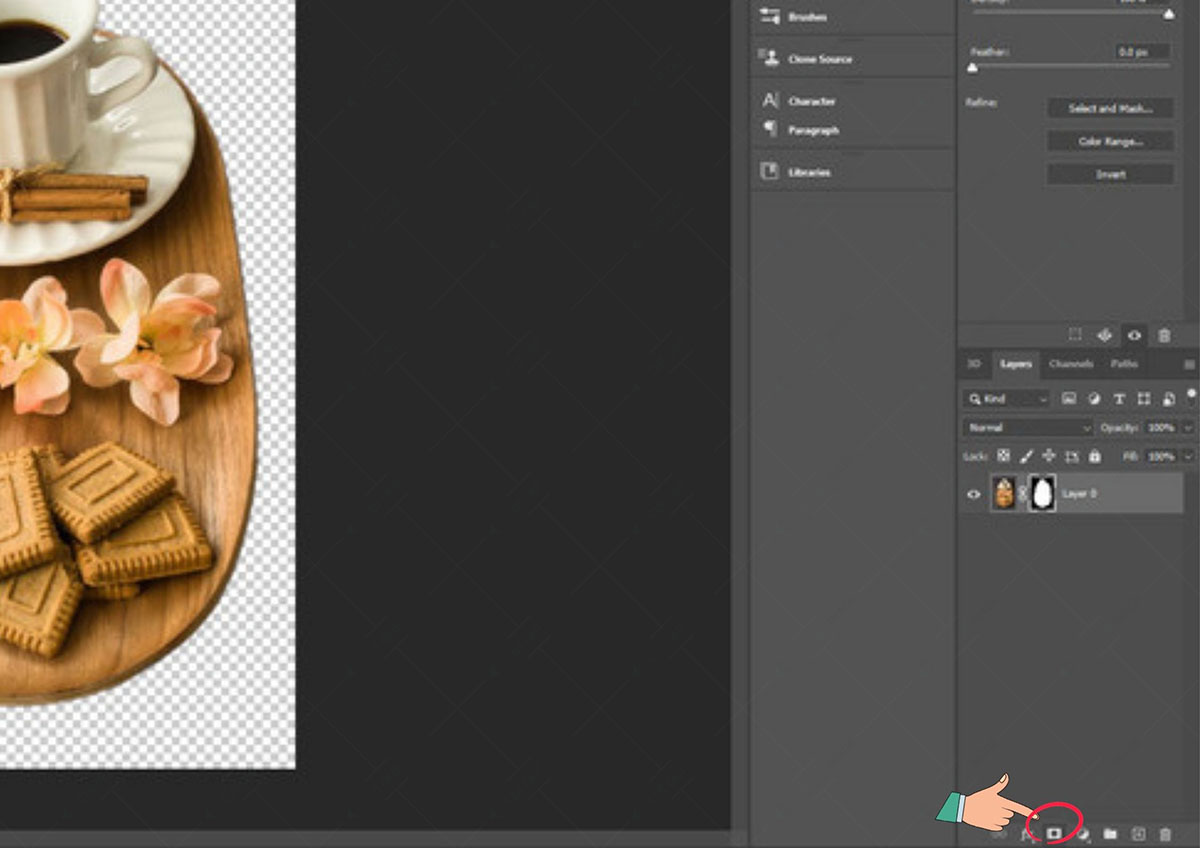Image resolution: width=1200 pixels, height=848 pixels.
Task: Lock image pixels brush icon
Action: [x=1026, y=456]
